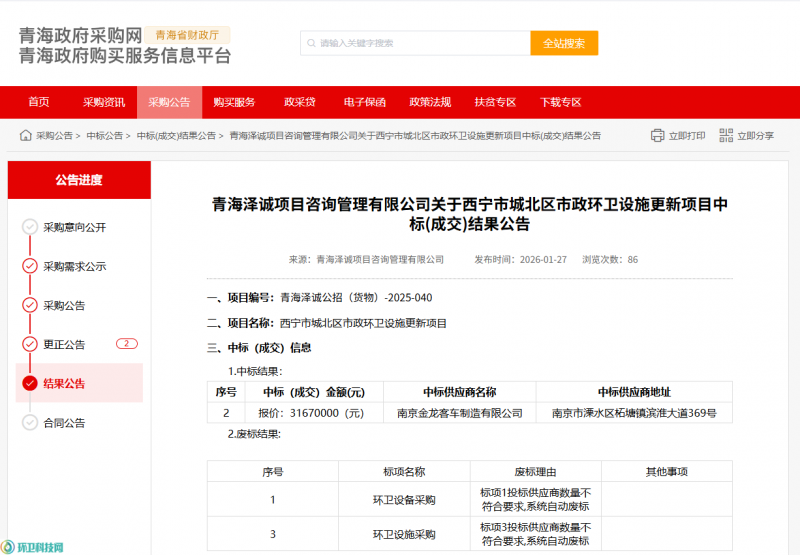This screenshot has height=555, width=800.
Task: Open the 首页 navigation tab
Action: tap(39, 102)
